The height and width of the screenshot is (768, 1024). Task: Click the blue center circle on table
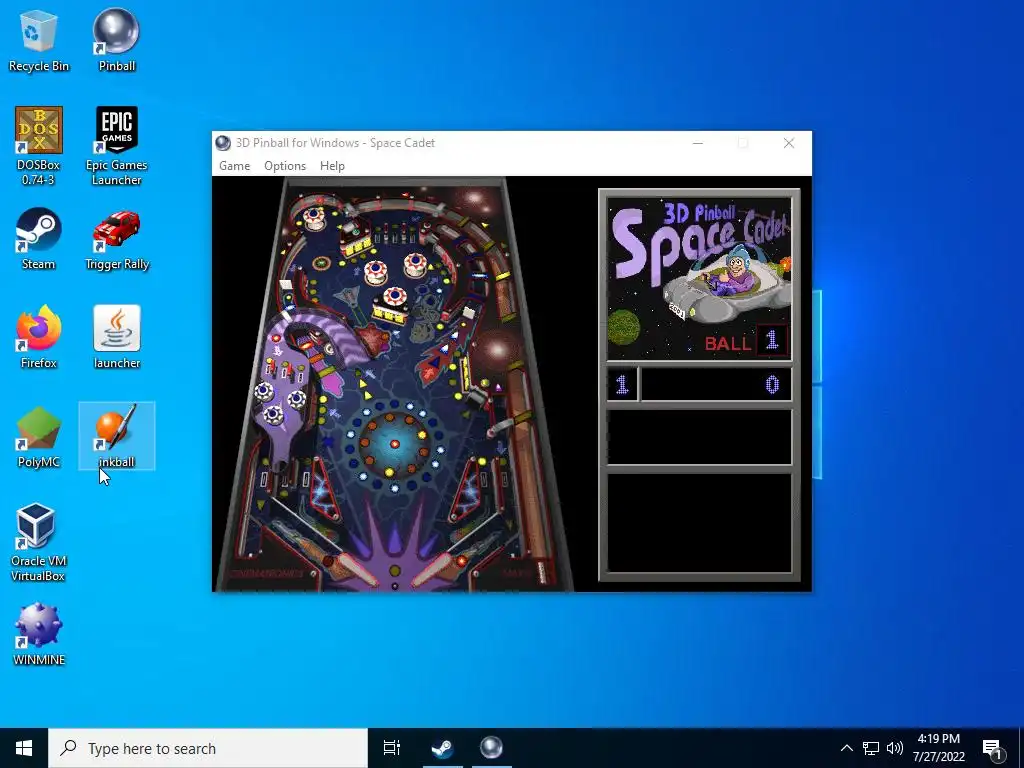pos(394,444)
